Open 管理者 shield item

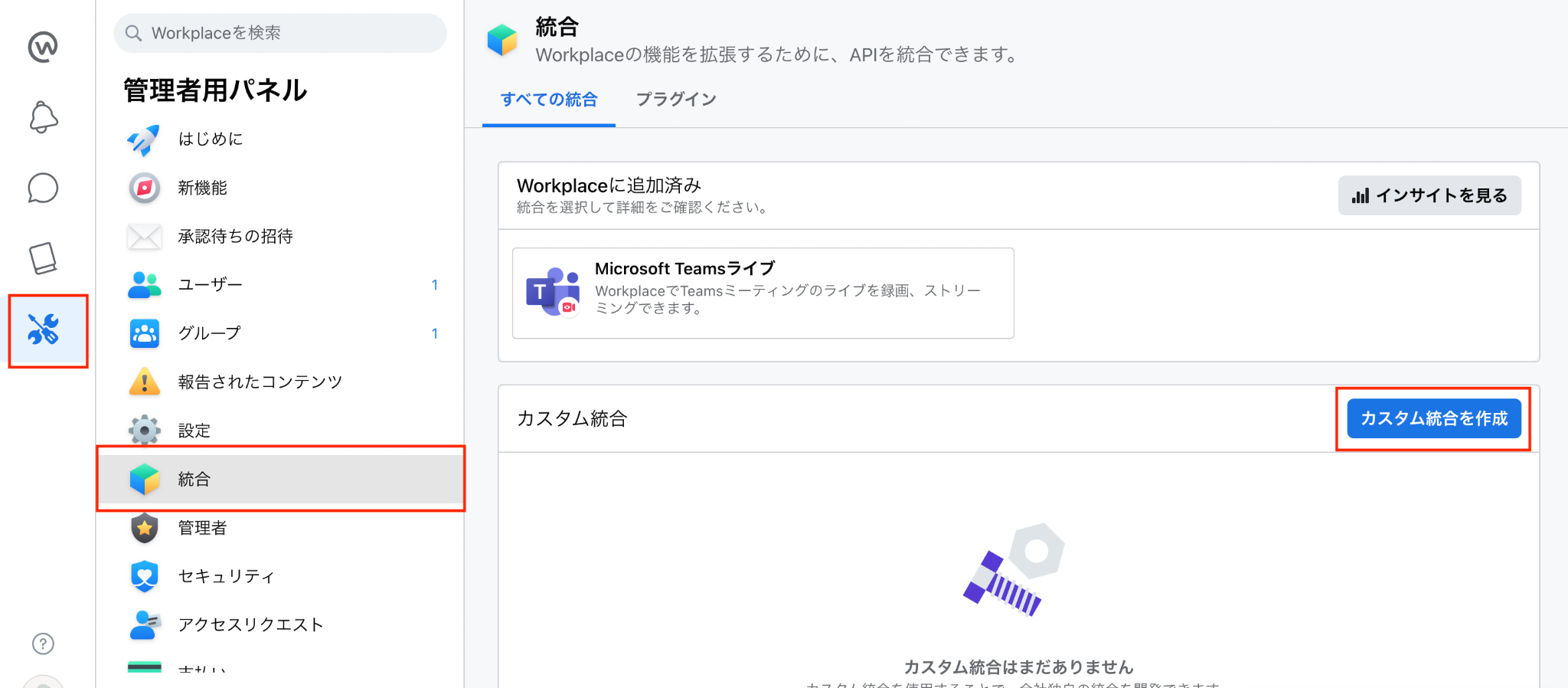(x=280, y=528)
